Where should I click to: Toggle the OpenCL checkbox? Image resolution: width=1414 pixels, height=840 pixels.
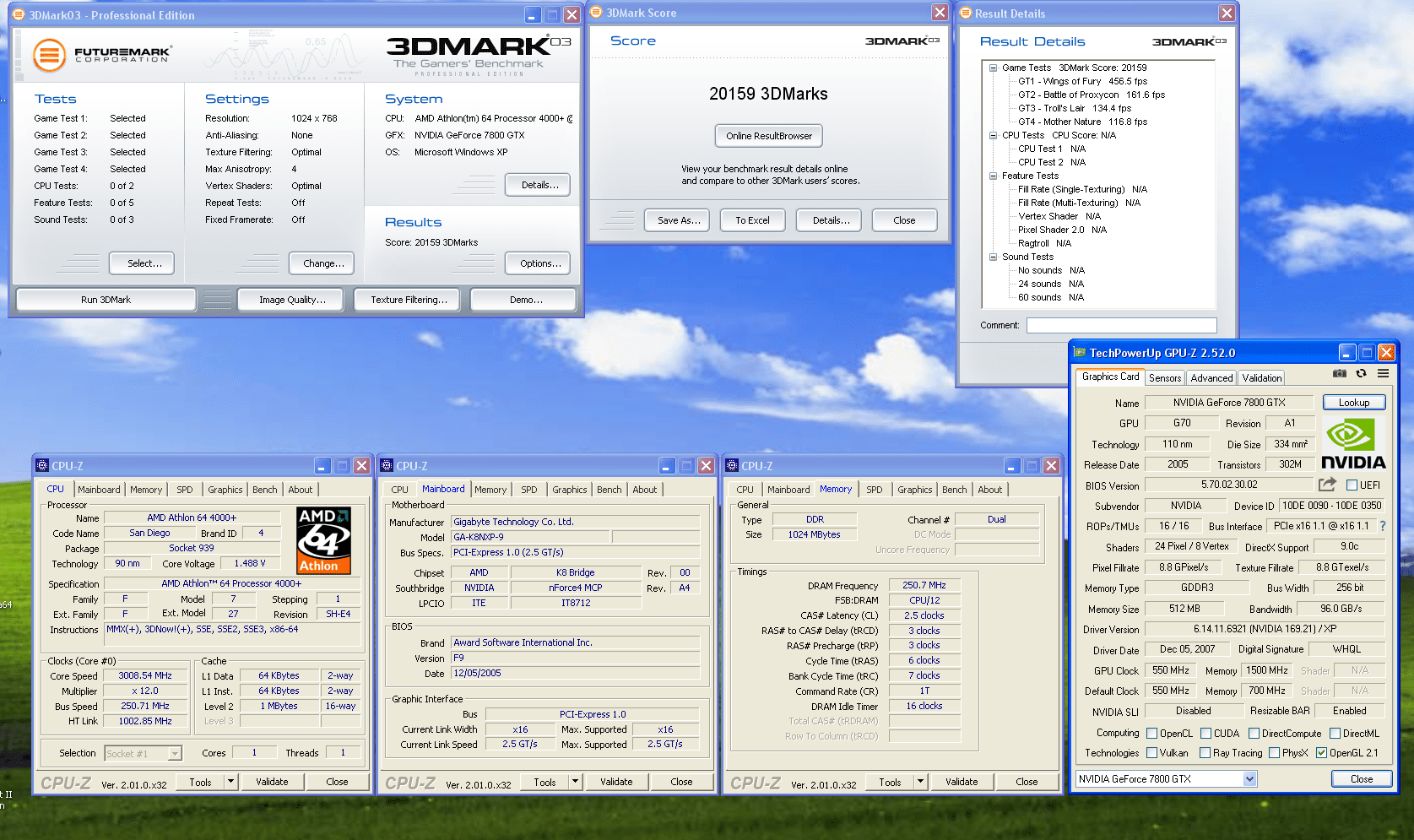[1151, 734]
